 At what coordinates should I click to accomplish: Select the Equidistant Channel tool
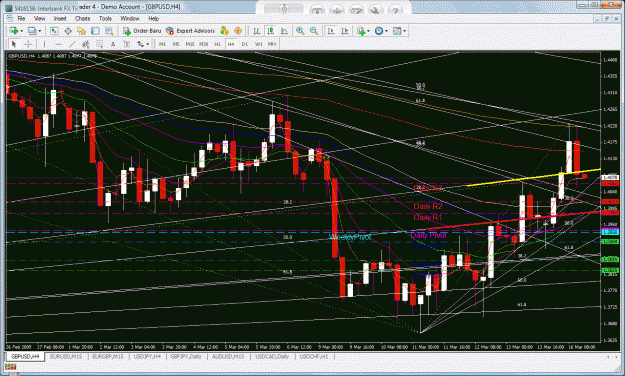86,44
